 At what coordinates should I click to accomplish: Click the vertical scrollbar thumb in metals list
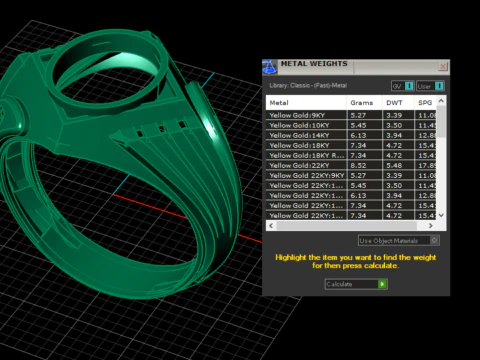point(441,122)
